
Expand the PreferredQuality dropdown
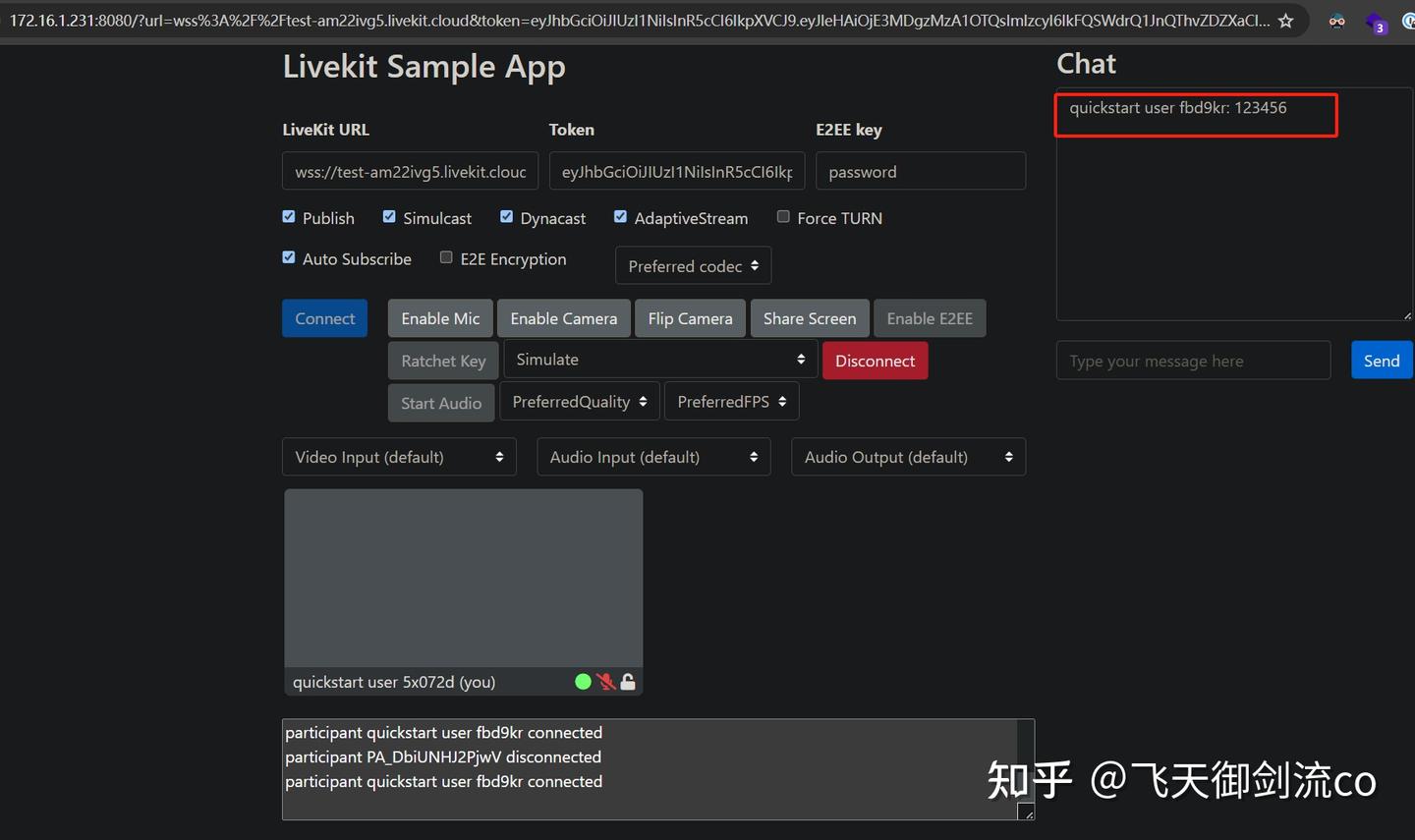579,402
